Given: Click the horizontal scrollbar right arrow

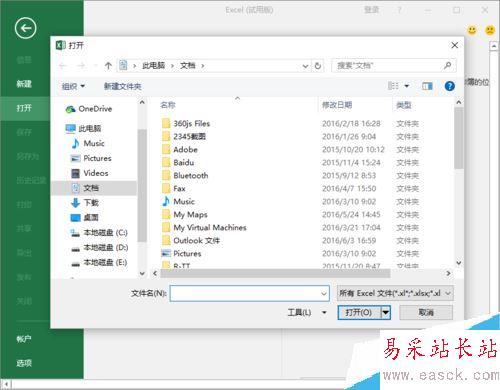Looking at the screenshot, I should 448,273.
